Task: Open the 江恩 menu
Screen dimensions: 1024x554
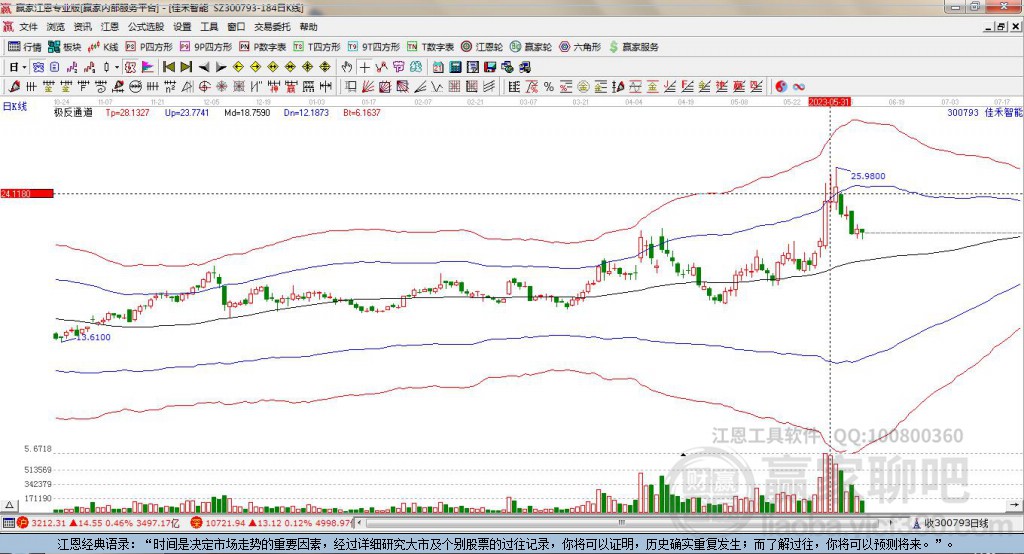Action: (x=110, y=27)
